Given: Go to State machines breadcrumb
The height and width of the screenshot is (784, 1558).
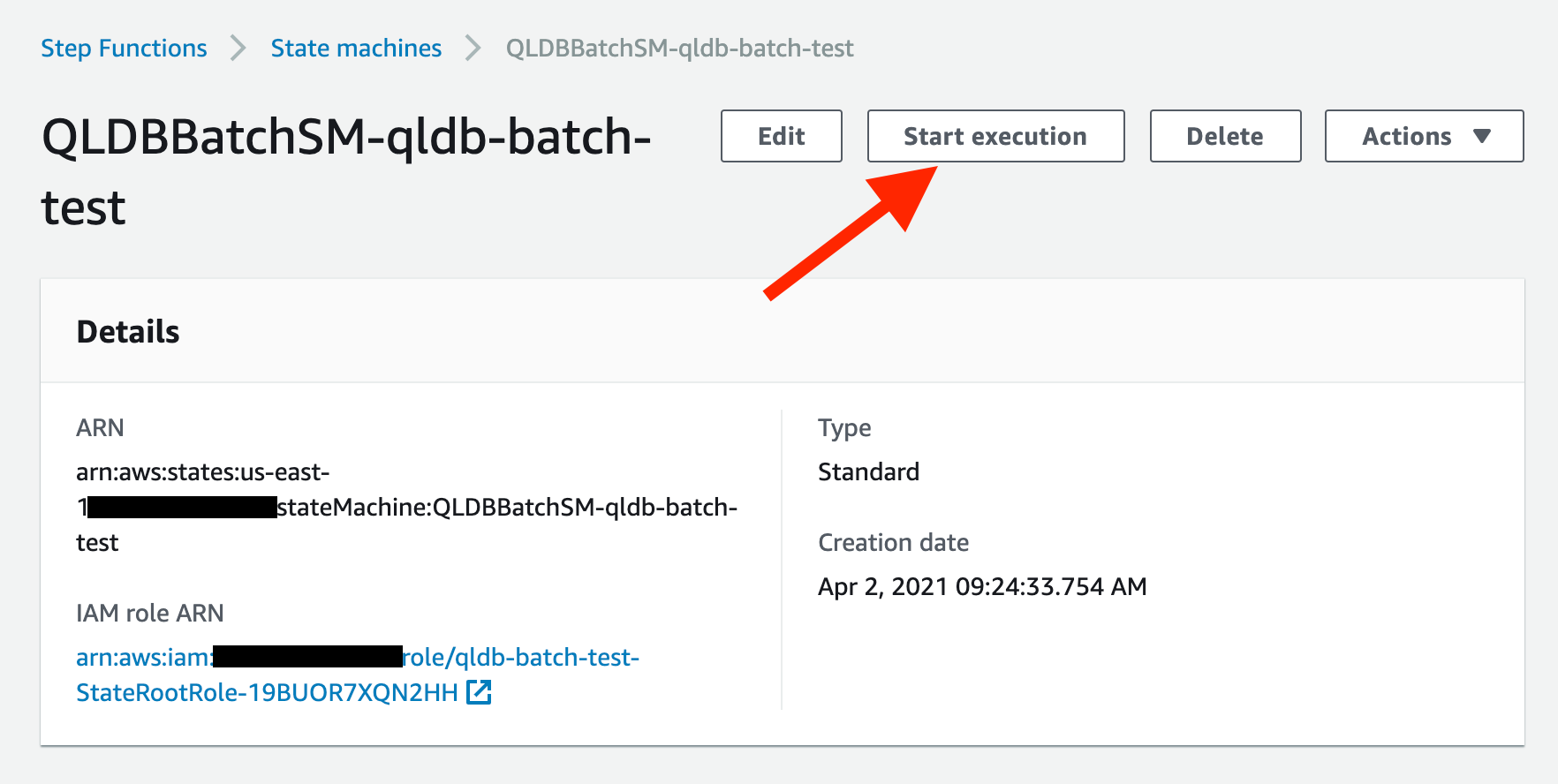Looking at the screenshot, I should [x=356, y=48].
